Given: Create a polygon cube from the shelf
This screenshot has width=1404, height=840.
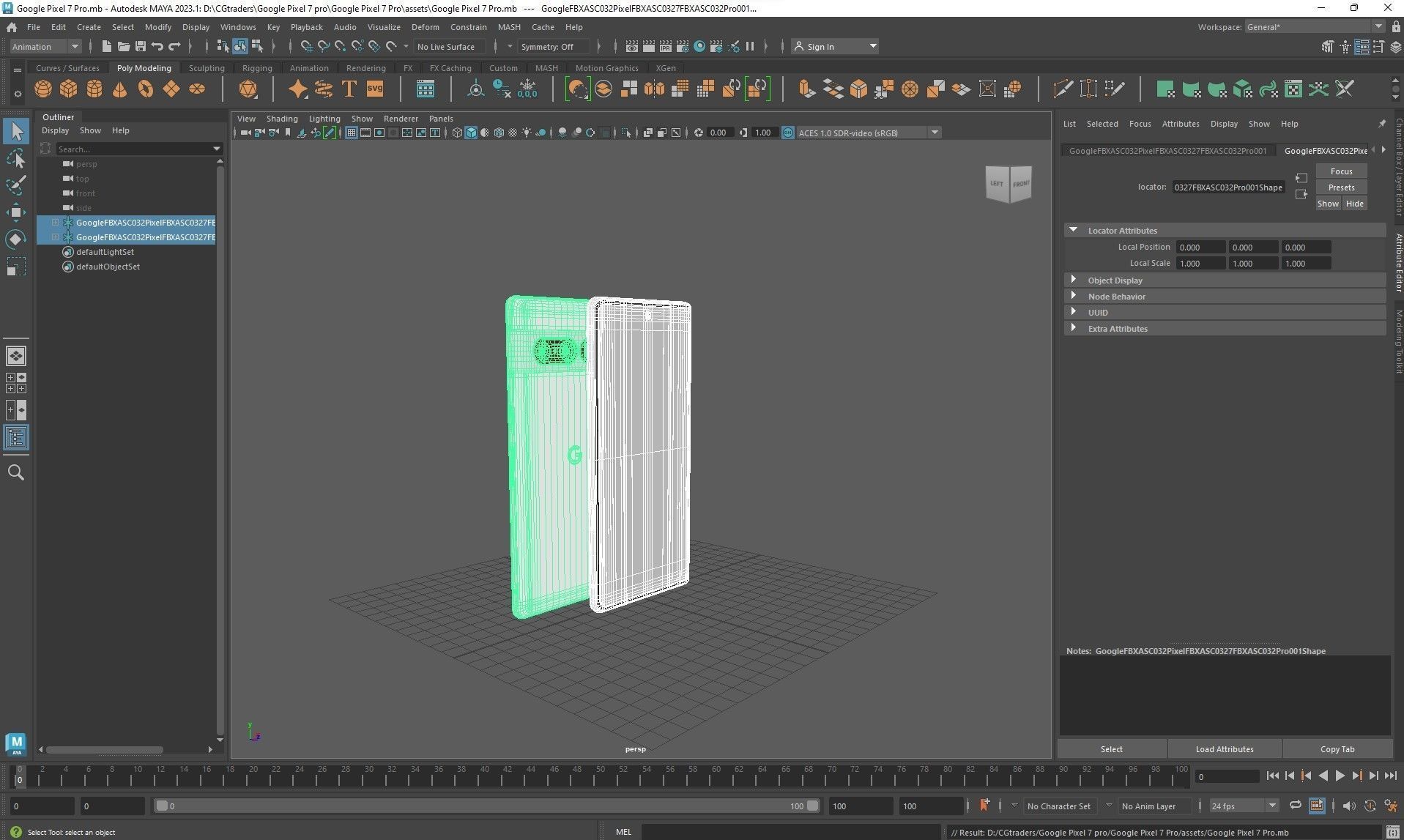Looking at the screenshot, I should point(69,89).
